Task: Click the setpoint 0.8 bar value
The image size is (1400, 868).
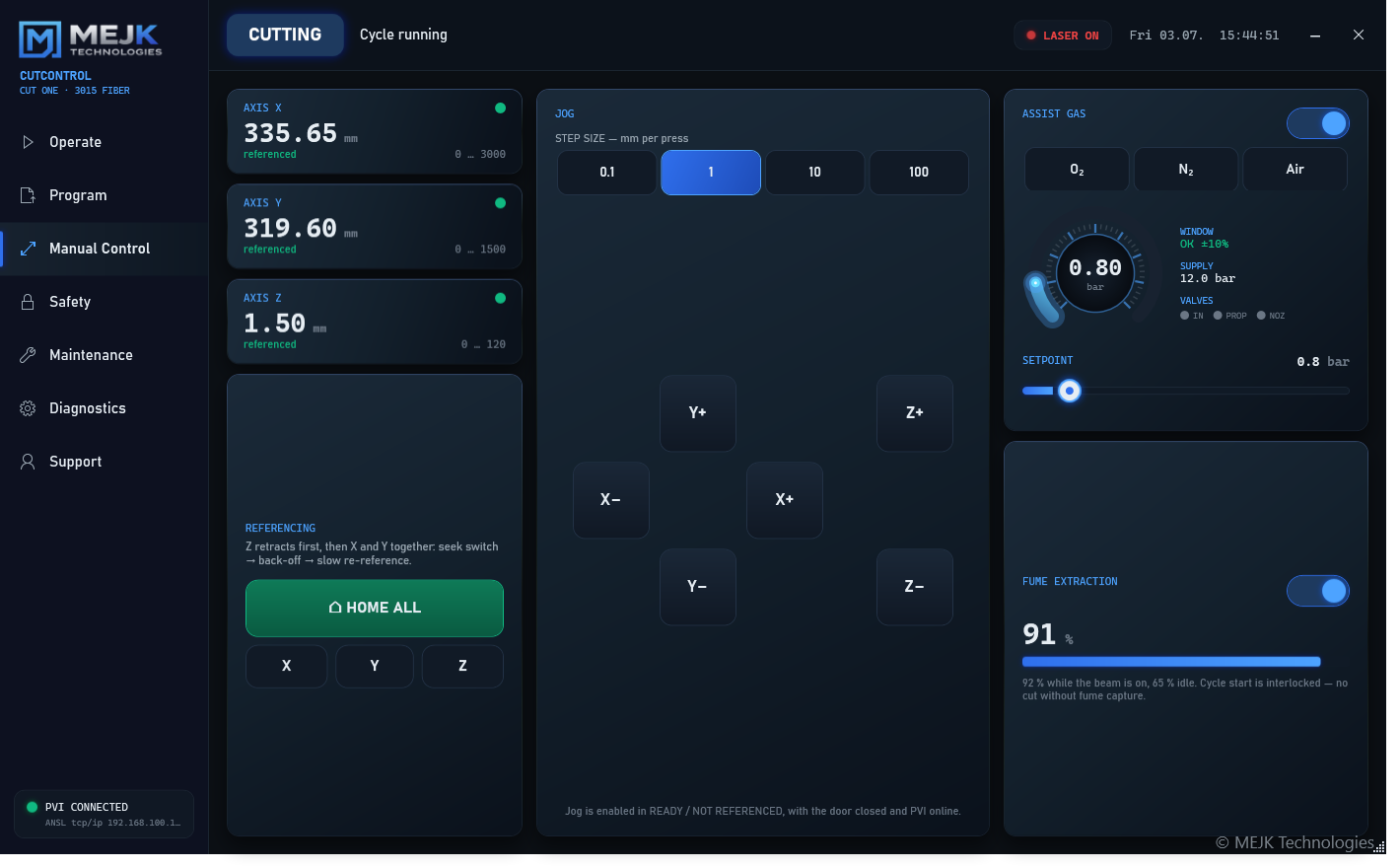Action: 1323,362
